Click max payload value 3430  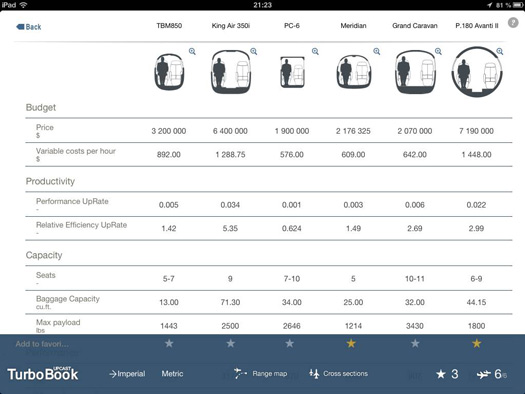pyautogui.click(x=415, y=326)
